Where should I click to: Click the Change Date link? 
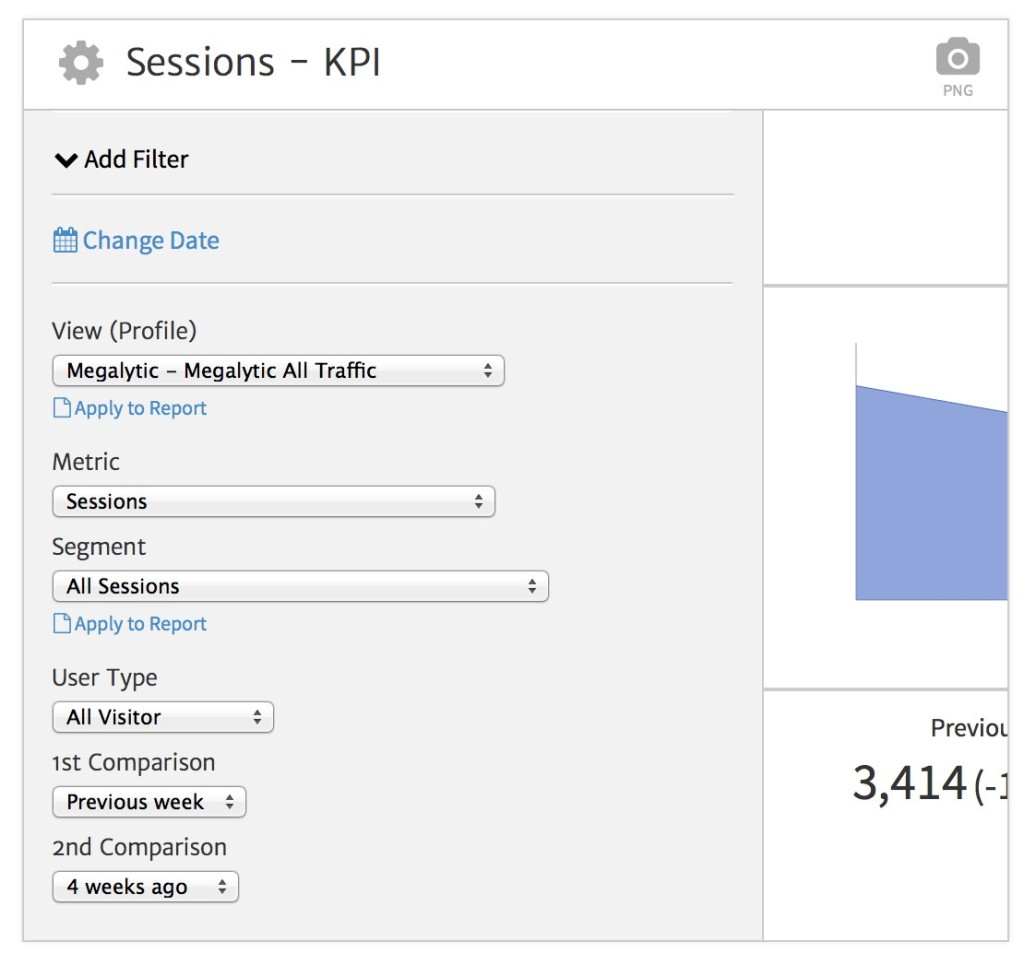pos(150,239)
